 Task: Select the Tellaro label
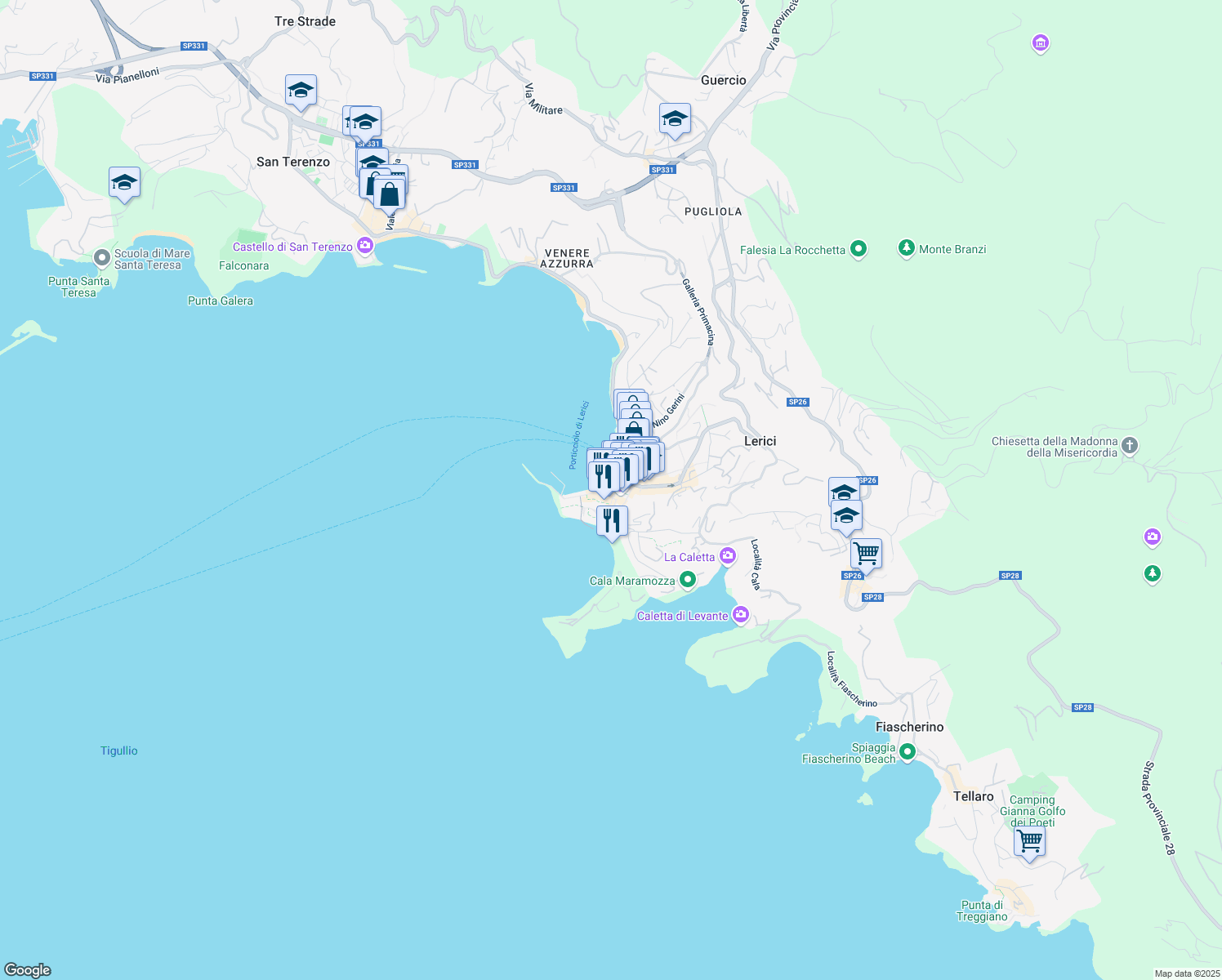tap(974, 796)
